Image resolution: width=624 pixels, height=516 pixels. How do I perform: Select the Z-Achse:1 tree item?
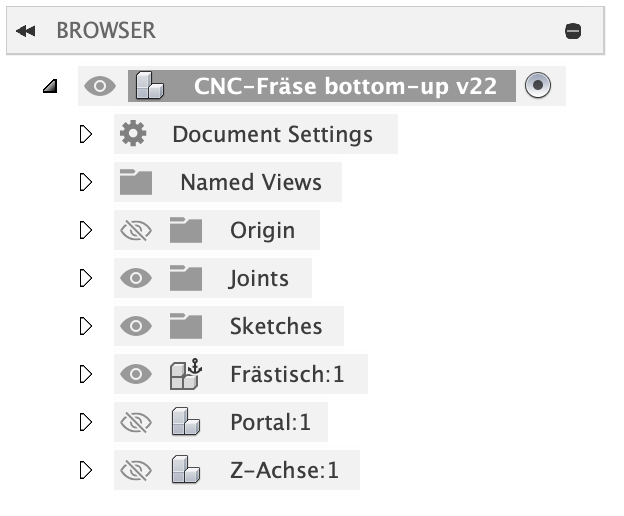point(284,470)
